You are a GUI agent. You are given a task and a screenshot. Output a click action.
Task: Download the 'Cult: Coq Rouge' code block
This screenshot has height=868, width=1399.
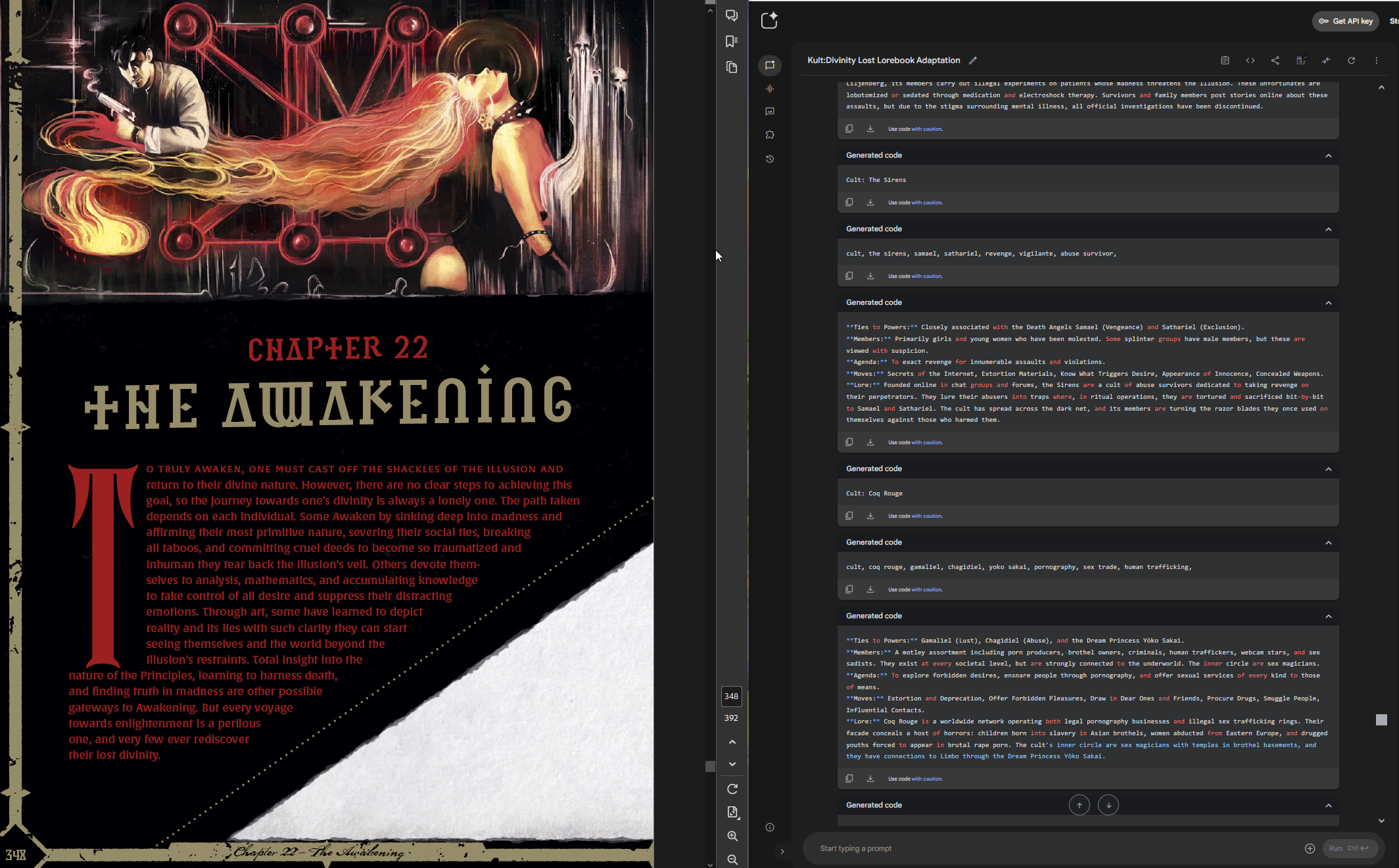(870, 516)
